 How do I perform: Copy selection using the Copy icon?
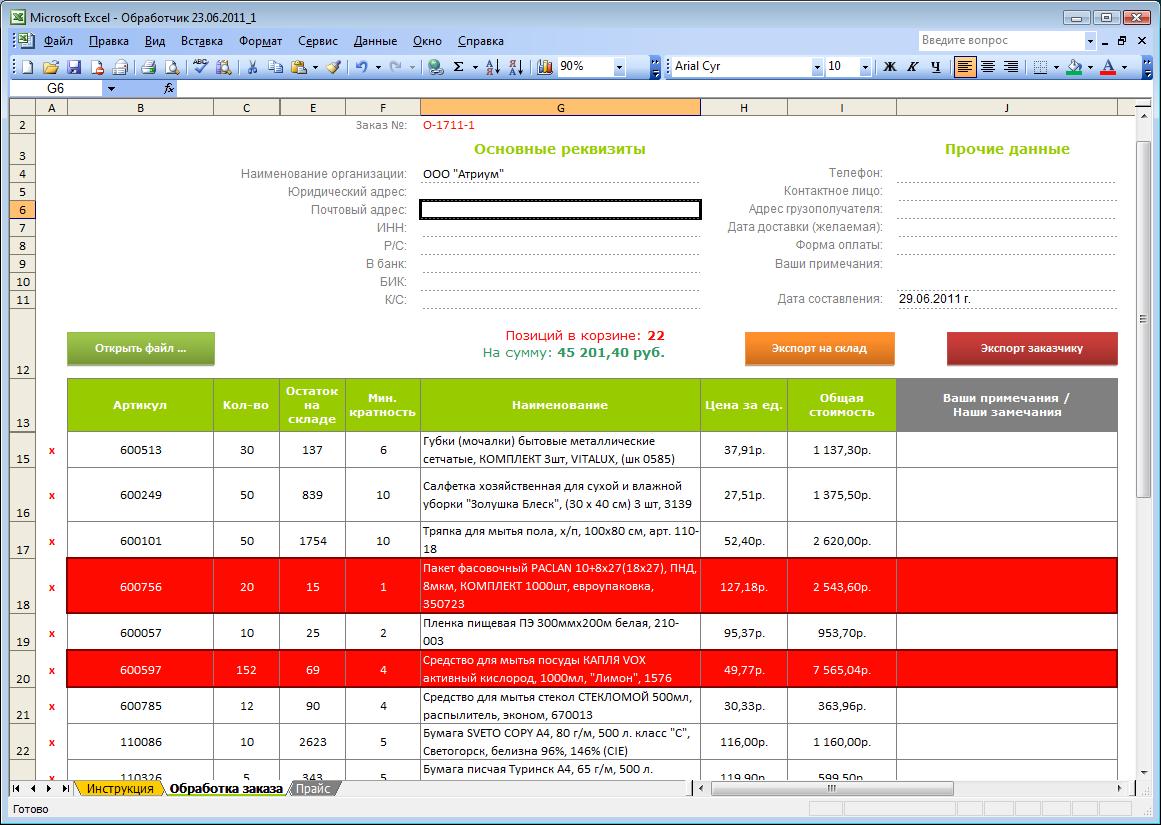[x=275, y=67]
